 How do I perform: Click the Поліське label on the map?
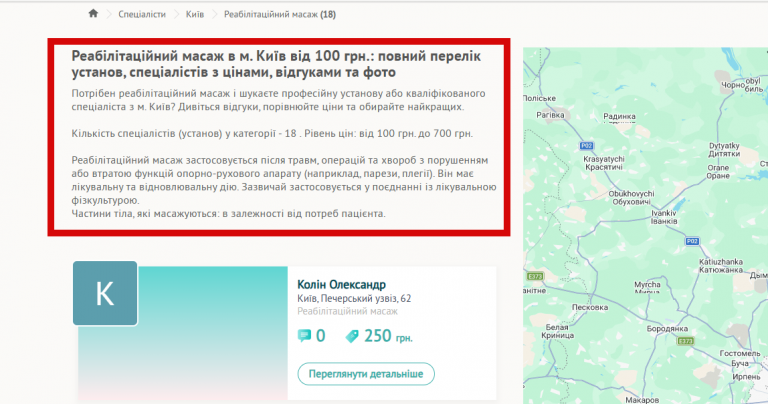click(539, 98)
